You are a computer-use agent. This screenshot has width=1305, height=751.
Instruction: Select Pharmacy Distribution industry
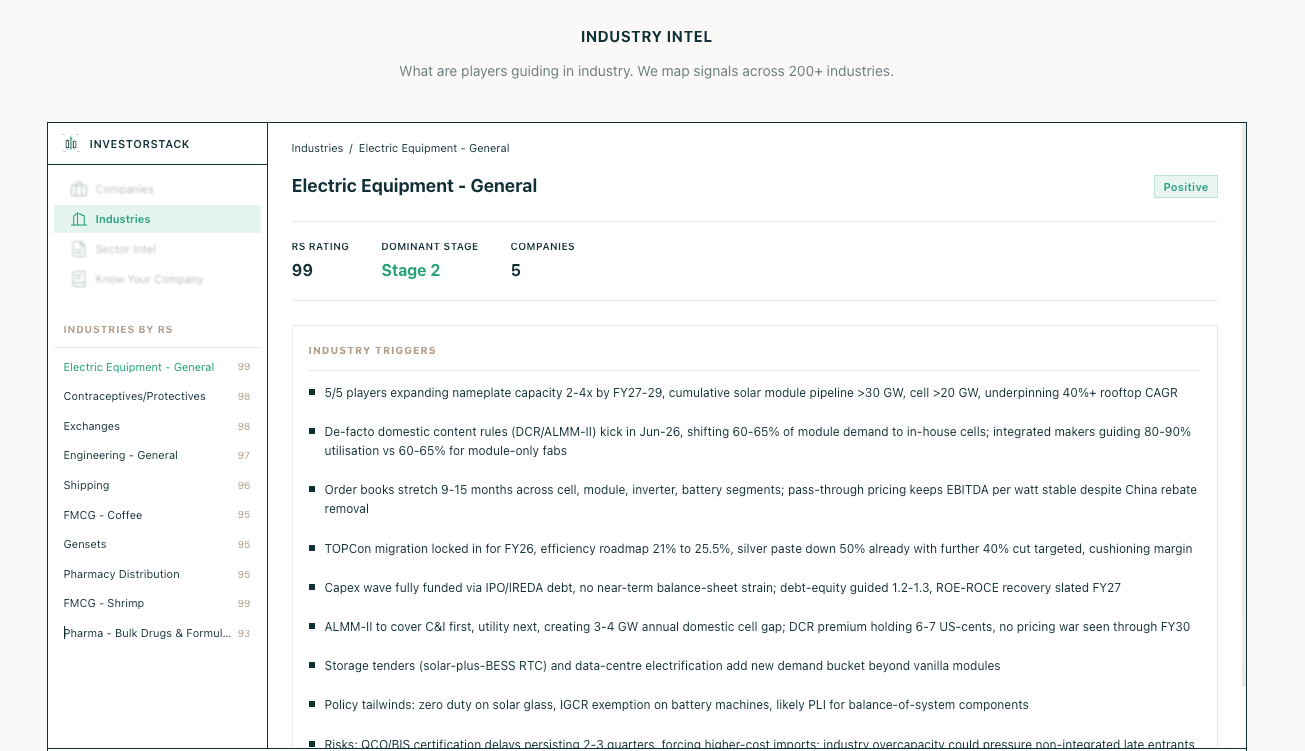click(157, 574)
